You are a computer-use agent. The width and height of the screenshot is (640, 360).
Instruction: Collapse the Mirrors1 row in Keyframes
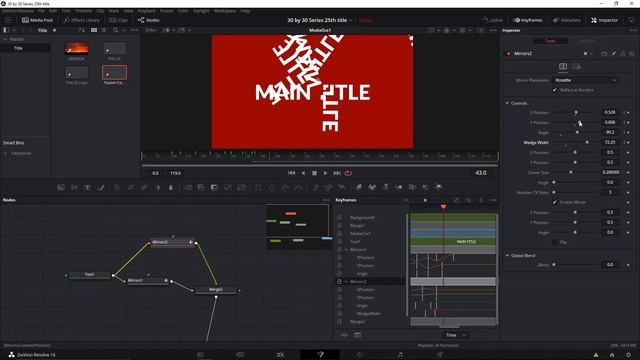click(347, 249)
